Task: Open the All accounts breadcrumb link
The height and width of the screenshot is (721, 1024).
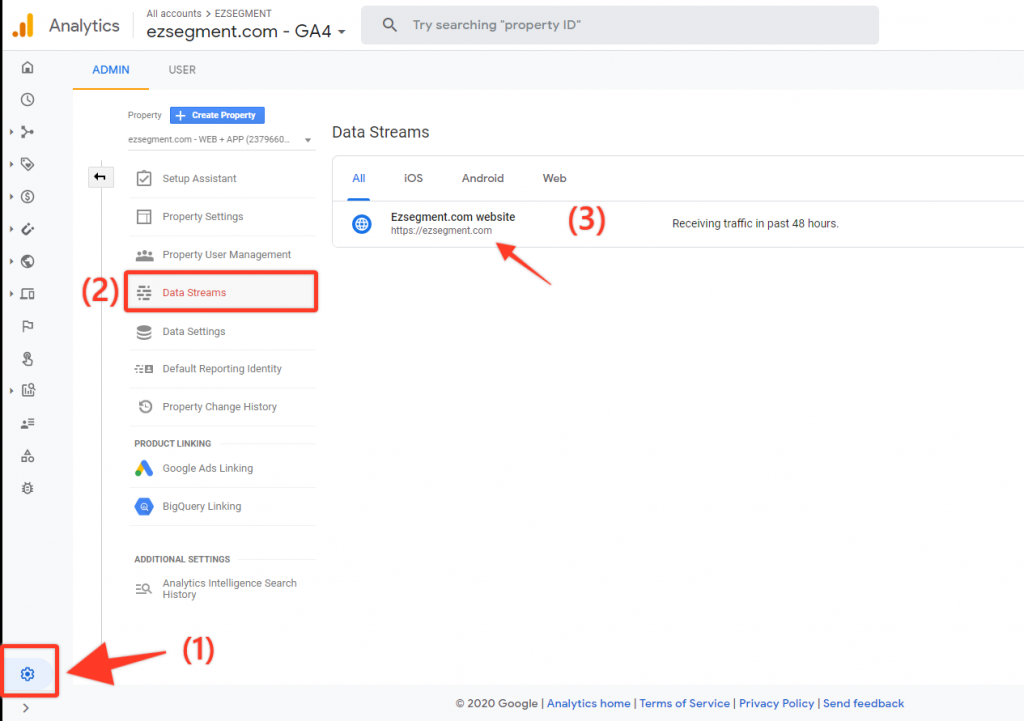Action: [x=174, y=13]
